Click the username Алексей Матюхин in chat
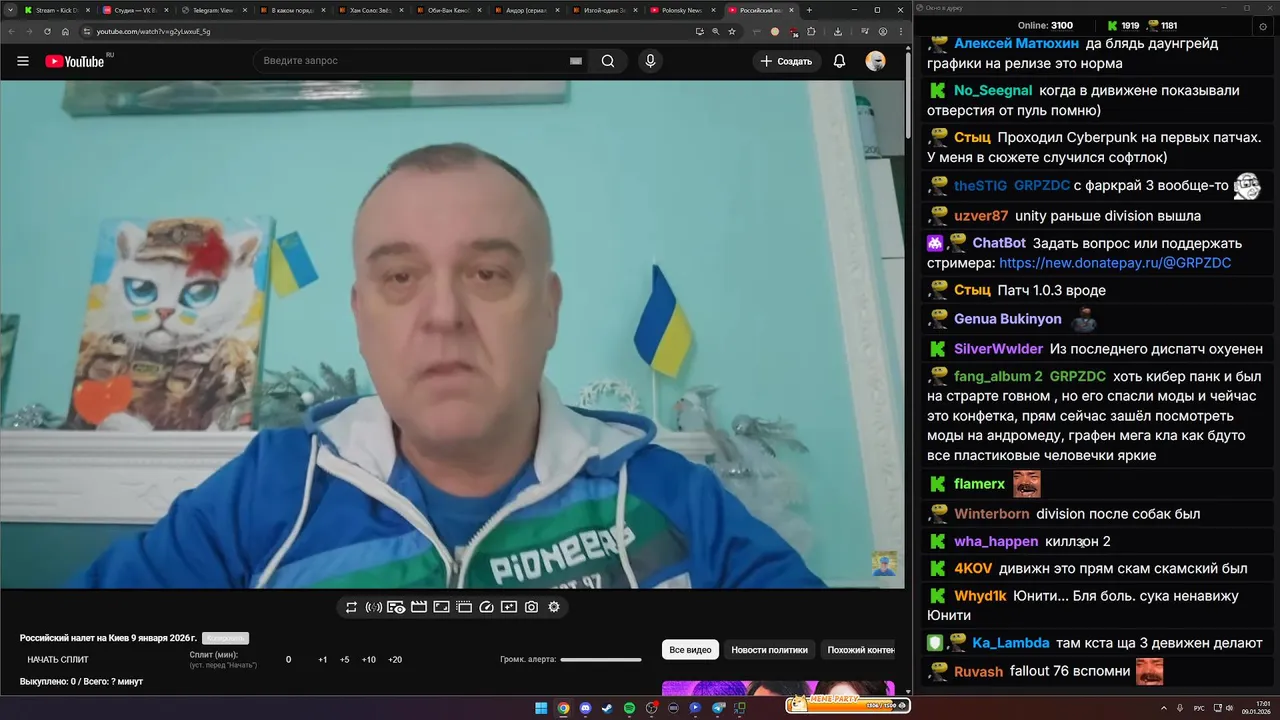The width and height of the screenshot is (1280, 720). tap(1016, 44)
